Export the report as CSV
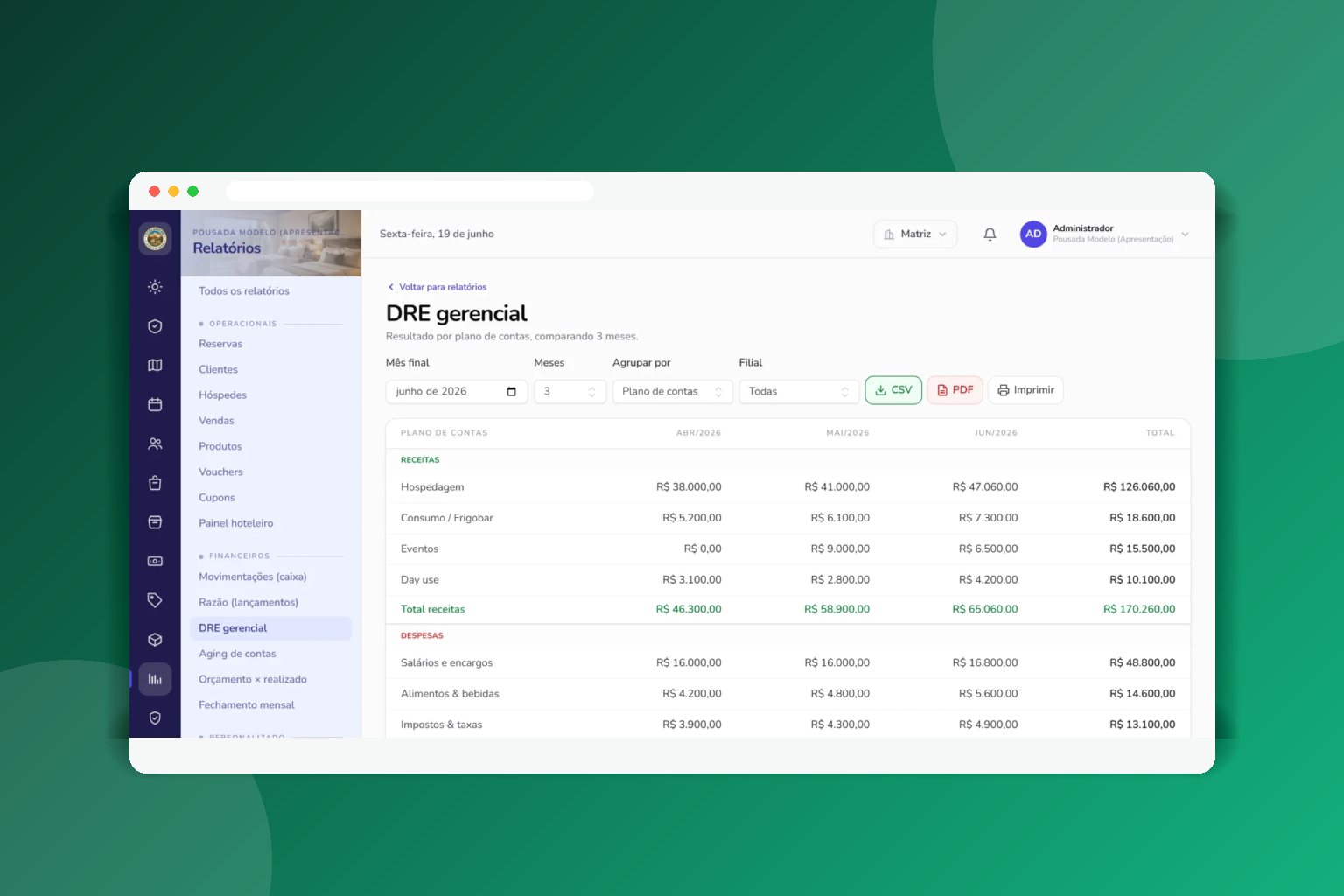Screen dimensions: 1344x896 pos(893,390)
